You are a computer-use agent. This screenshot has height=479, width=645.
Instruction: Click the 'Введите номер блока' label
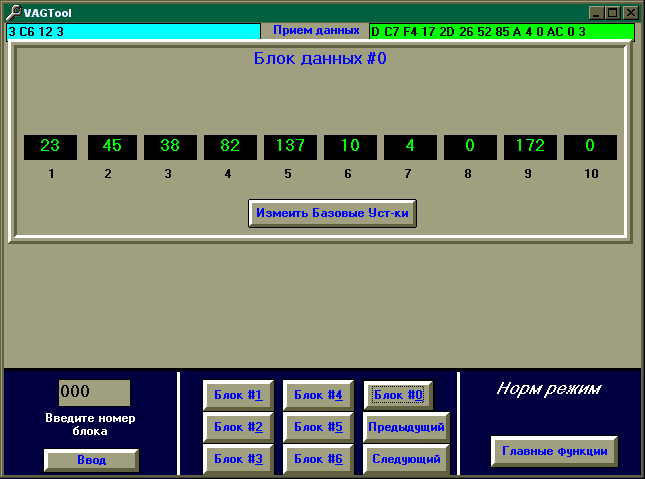coord(90,424)
